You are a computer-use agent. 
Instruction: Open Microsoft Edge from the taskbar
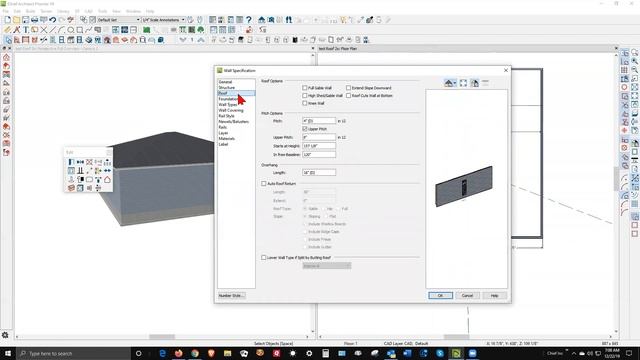pyautogui.click(x=162, y=353)
